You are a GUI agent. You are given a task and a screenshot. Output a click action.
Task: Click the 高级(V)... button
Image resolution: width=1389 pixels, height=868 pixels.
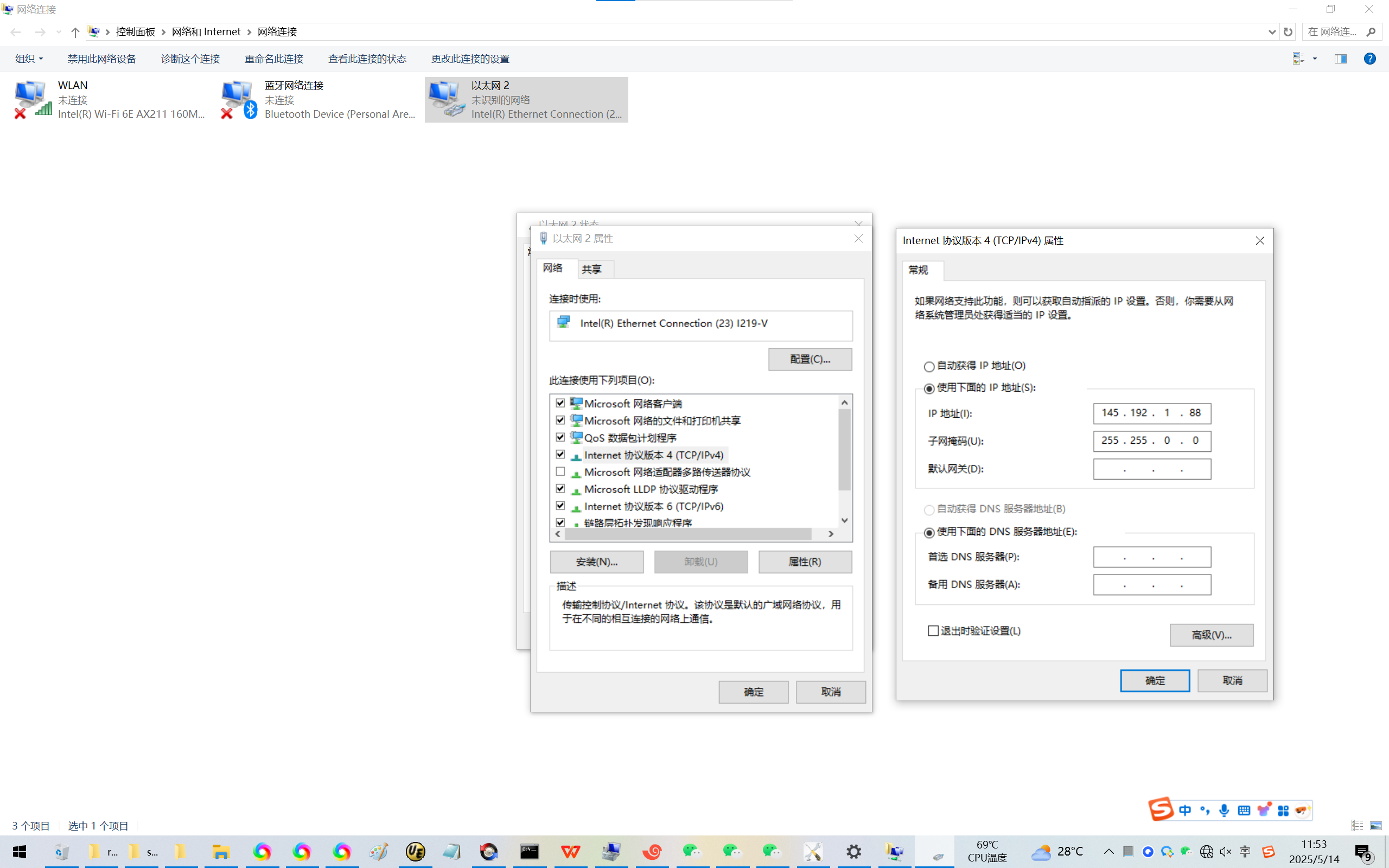click(1211, 635)
